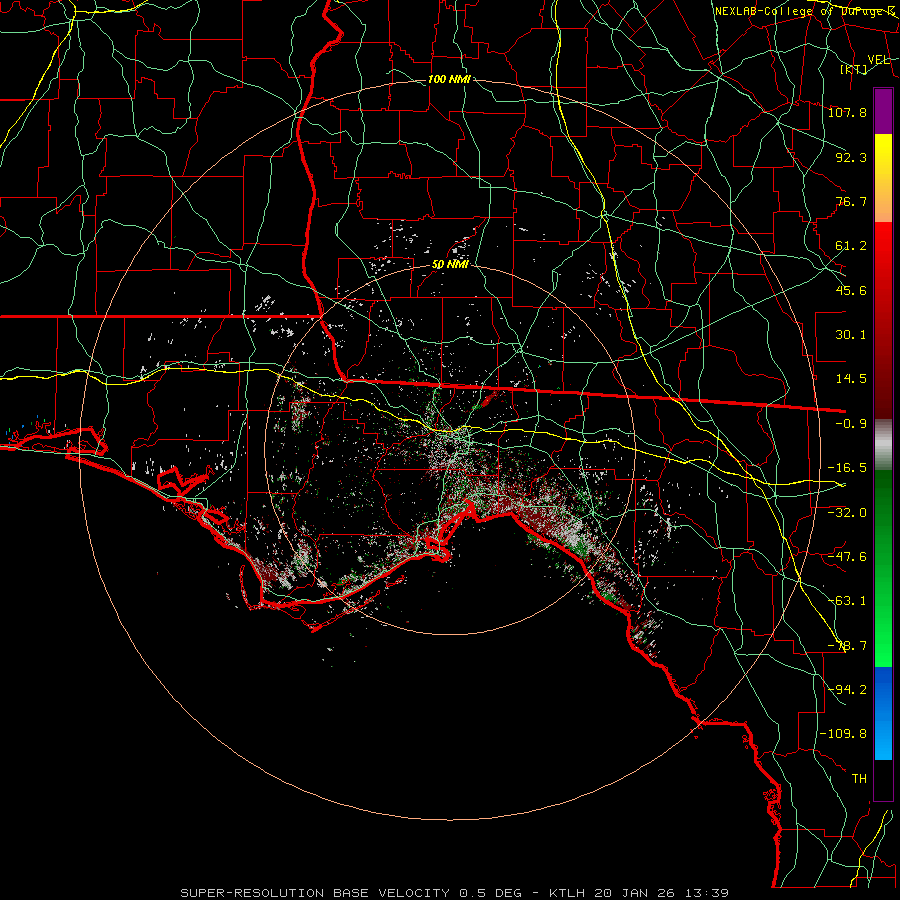Click the 76.7 velocity scale value
Screen dimensions: 900x900
851,201
